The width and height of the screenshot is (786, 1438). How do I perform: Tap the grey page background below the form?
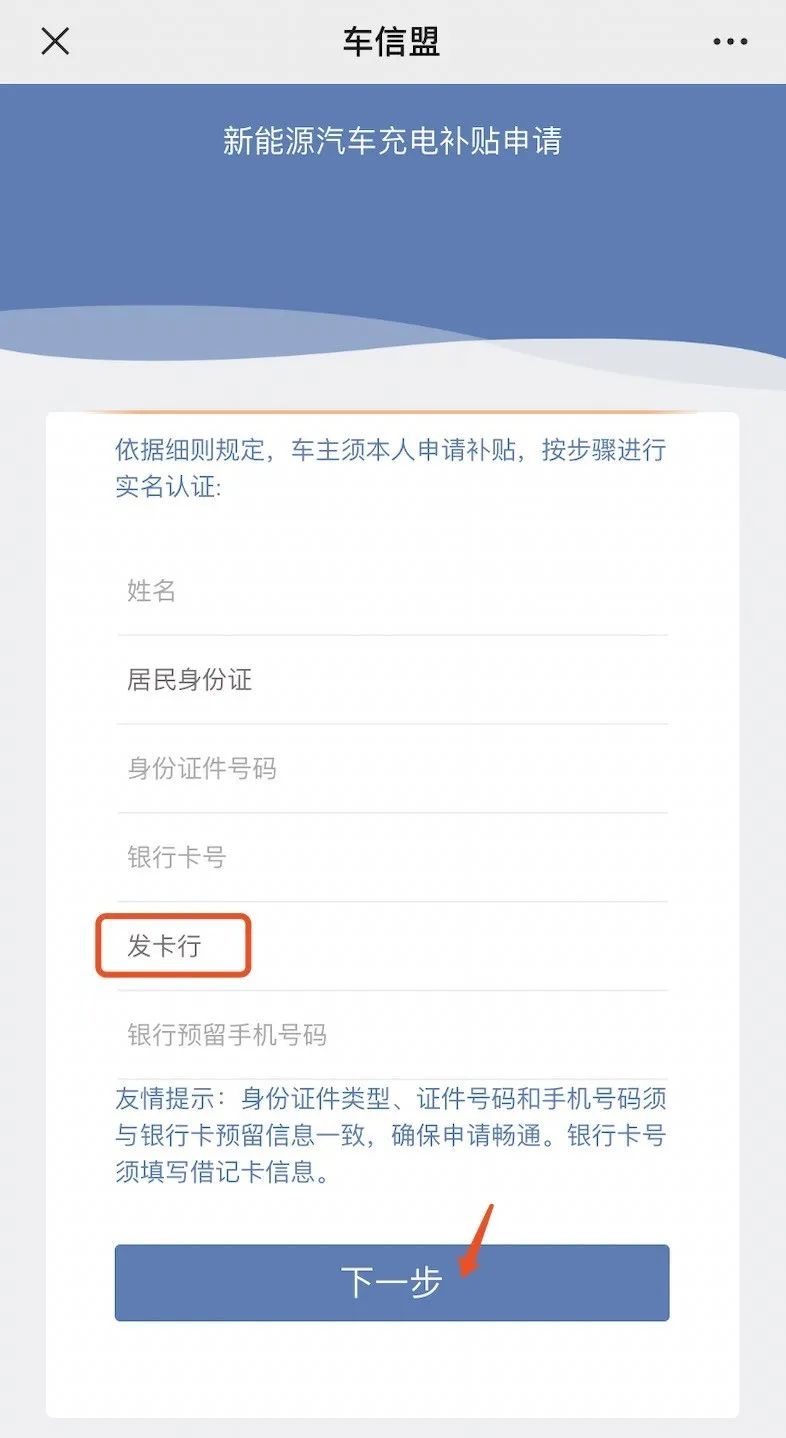click(x=392, y=1428)
